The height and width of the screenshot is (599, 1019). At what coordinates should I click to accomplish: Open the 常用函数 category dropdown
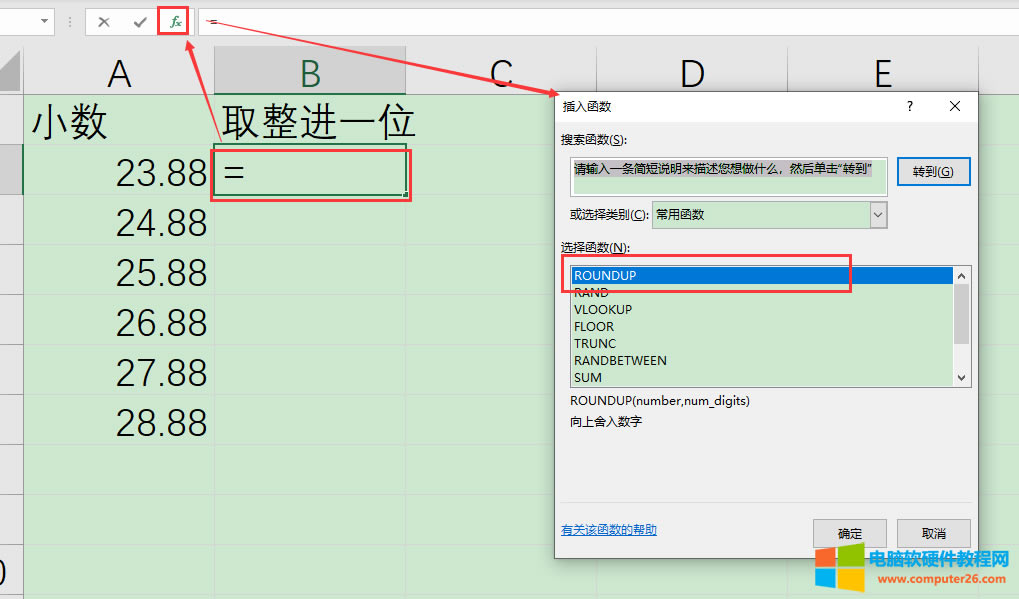click(877, 215)
